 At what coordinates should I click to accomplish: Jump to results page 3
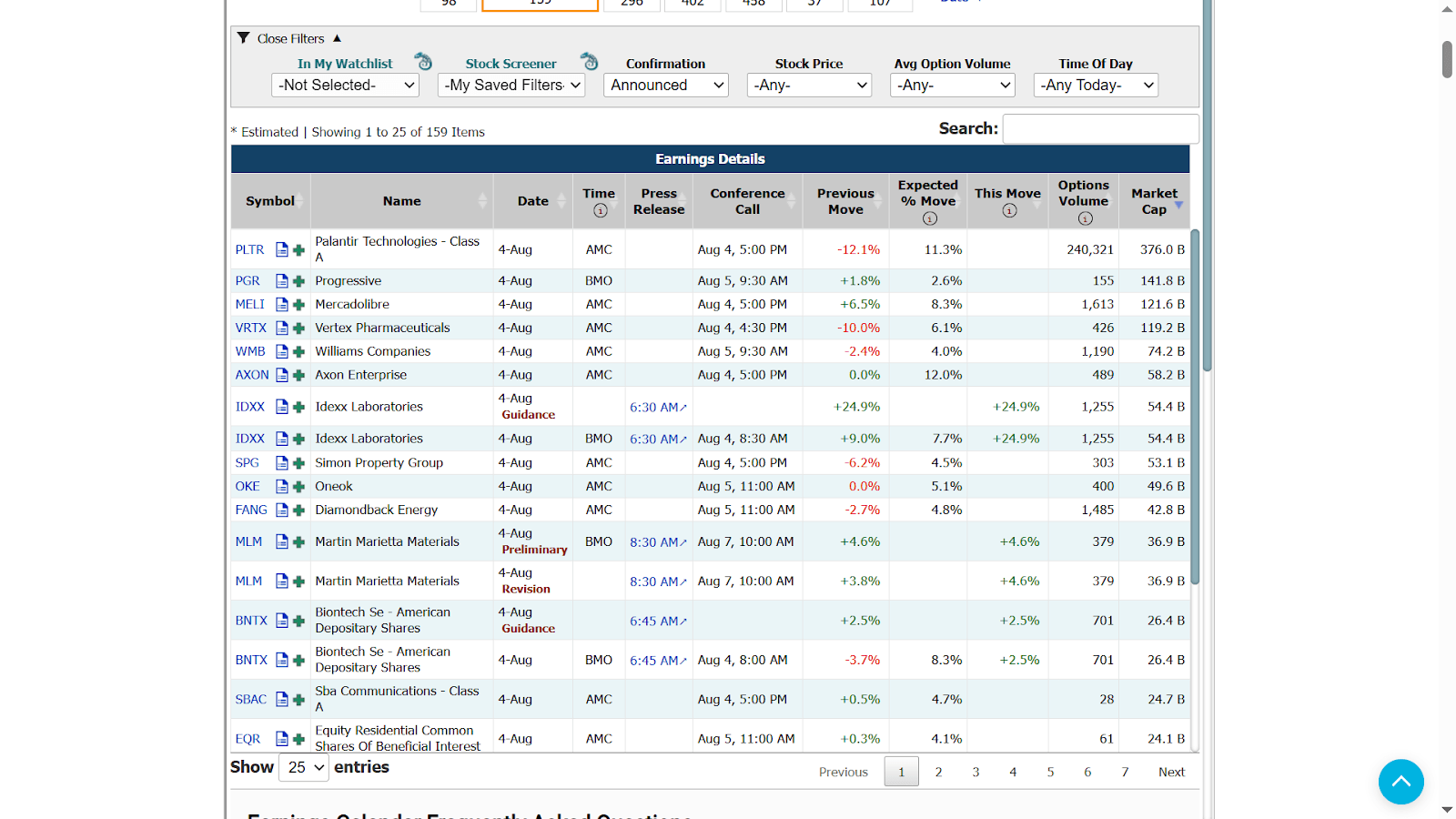(x=976, y=772)
